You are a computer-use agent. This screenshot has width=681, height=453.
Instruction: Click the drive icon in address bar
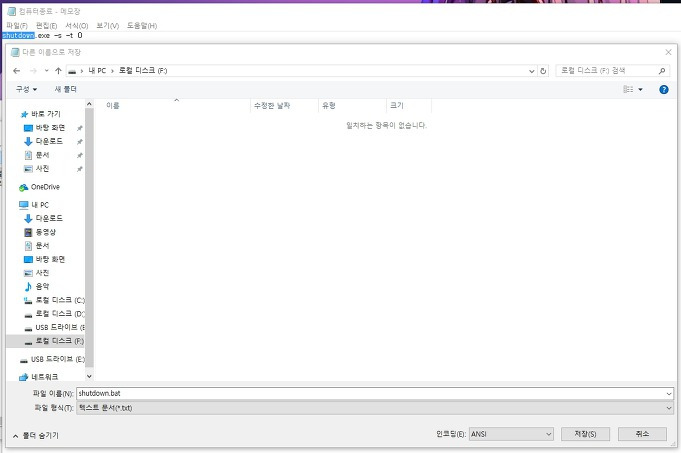pos(72,71)
